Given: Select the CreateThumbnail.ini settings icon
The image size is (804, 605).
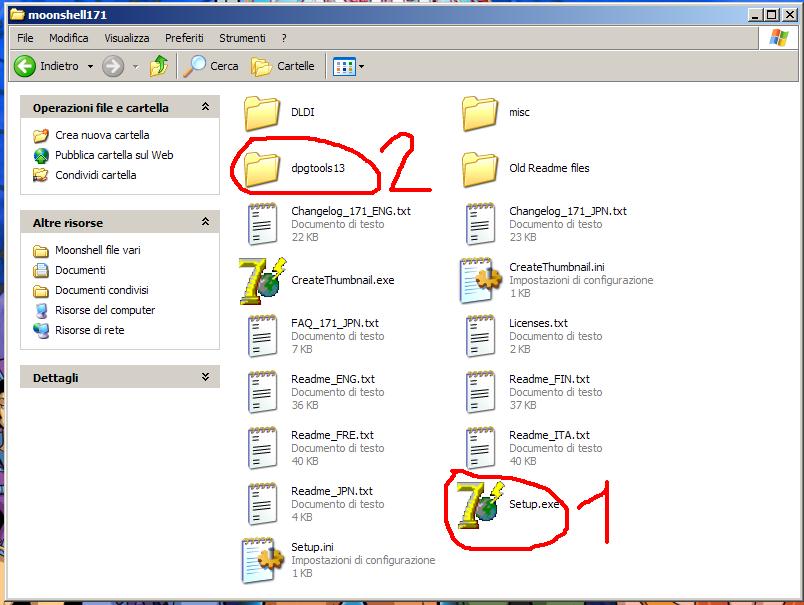Looking at the screenshot, I should (x=480, y=280).
